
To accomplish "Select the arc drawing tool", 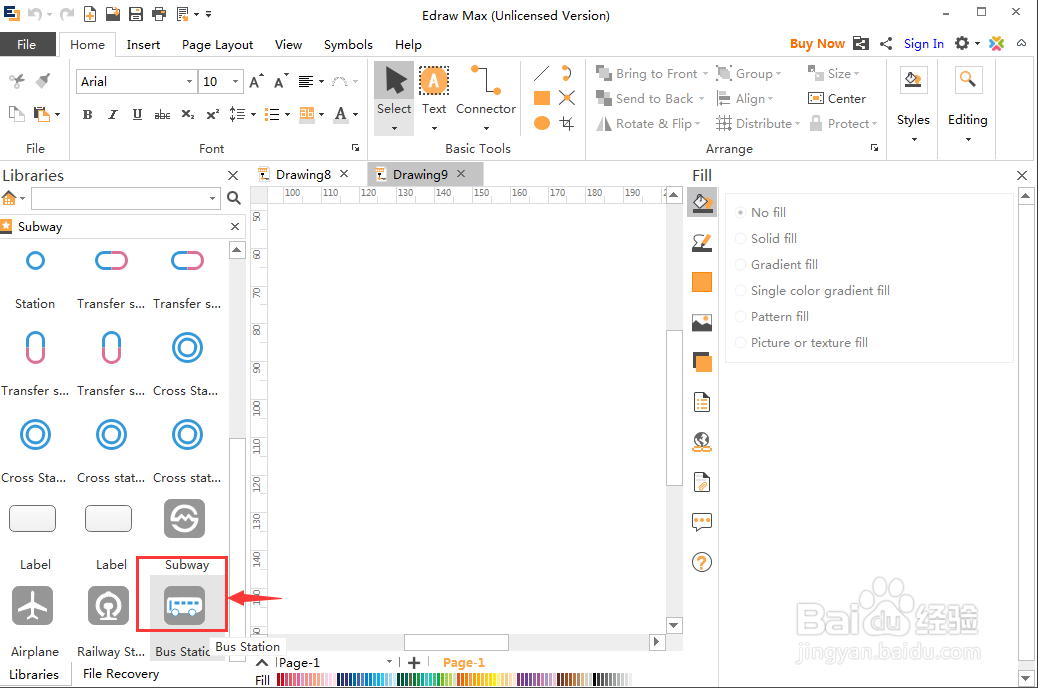I will 567,73.
